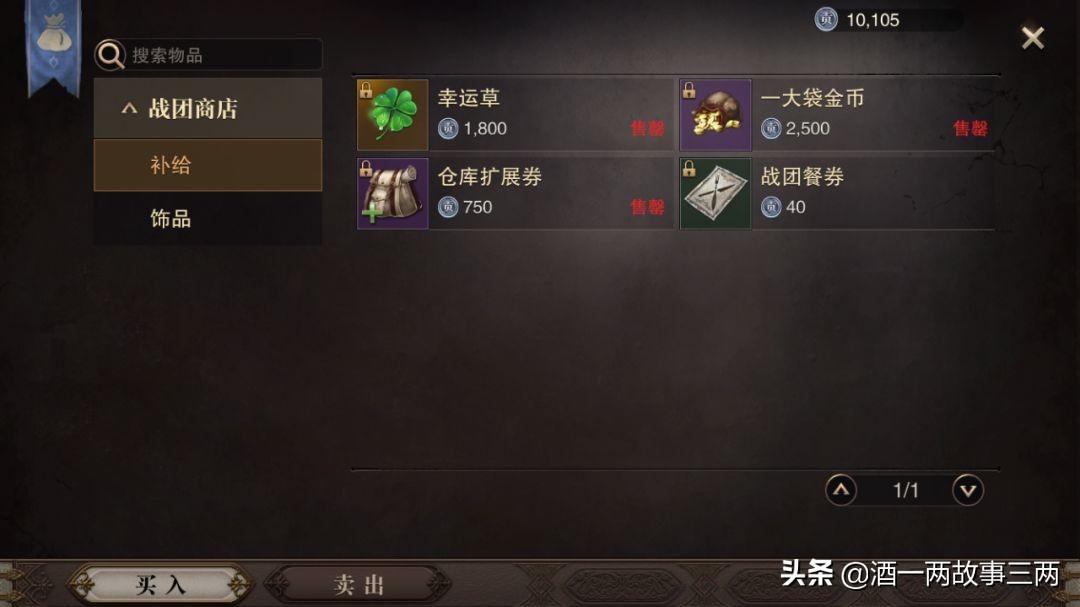Viewport: 1080px width, 607px height.
Task: Click the four-leaf clover item icon
Action: click(393, 114)
